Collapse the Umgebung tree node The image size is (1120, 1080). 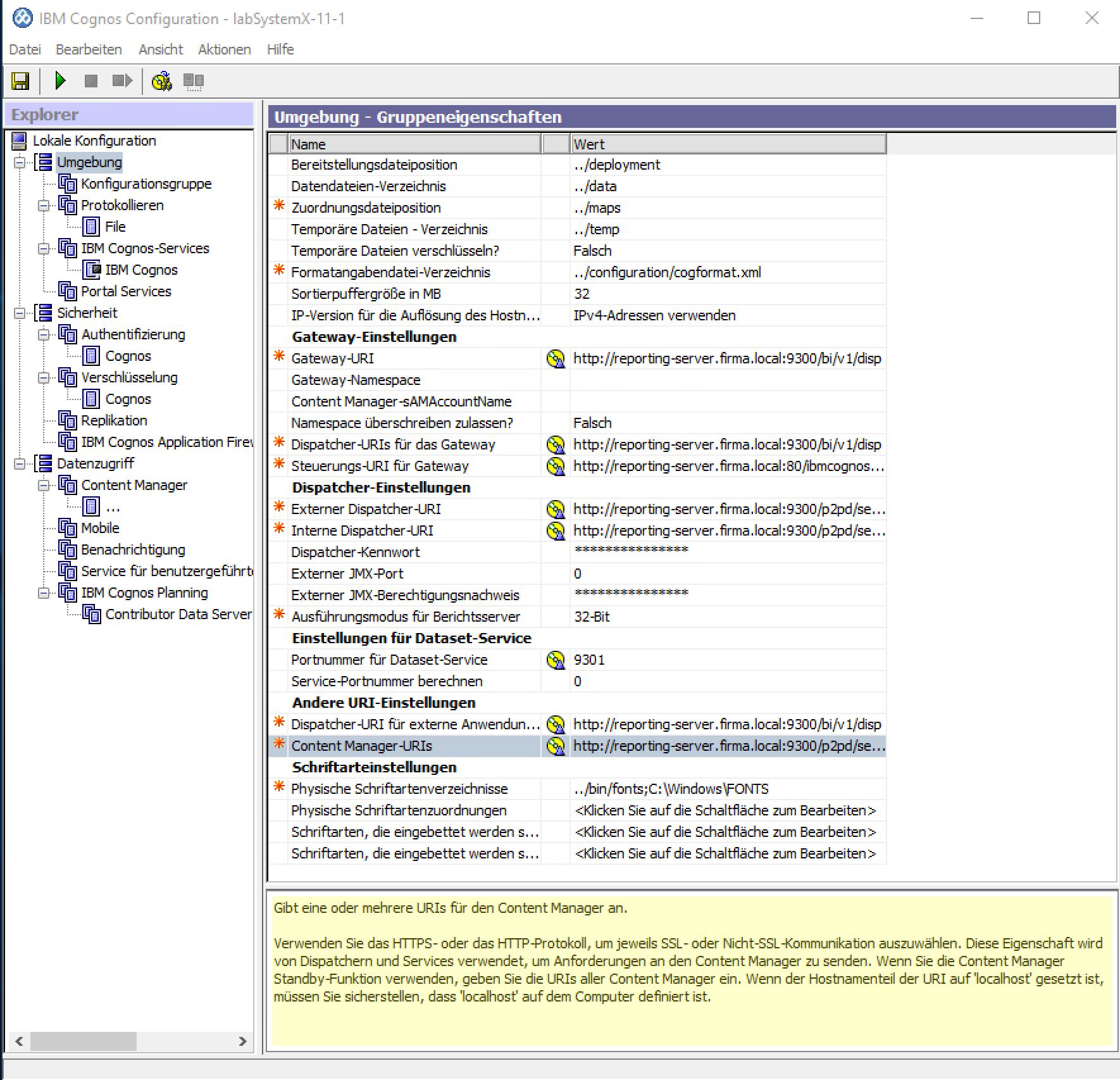(x=20, y=163)
